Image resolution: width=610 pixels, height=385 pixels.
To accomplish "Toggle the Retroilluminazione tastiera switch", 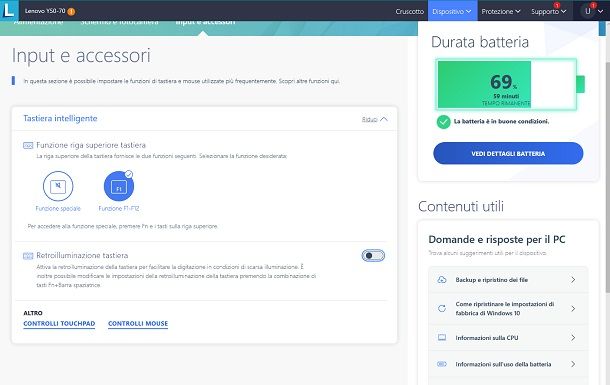I will (x=373, y=256).
